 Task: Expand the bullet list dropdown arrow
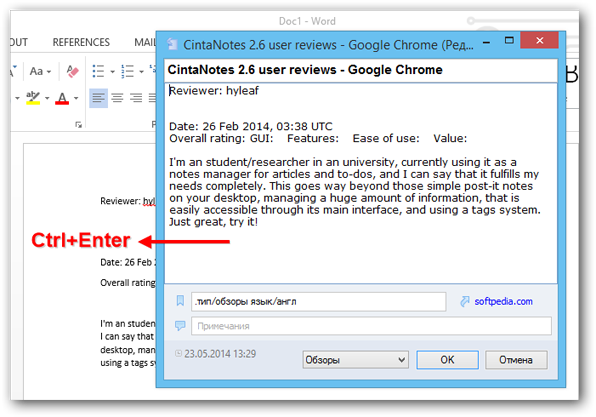(x=113, y=71)
